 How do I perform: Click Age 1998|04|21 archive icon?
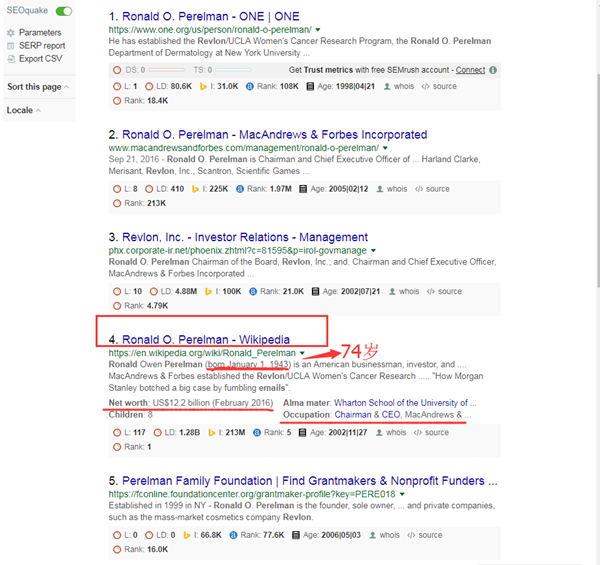coord(310,86)
